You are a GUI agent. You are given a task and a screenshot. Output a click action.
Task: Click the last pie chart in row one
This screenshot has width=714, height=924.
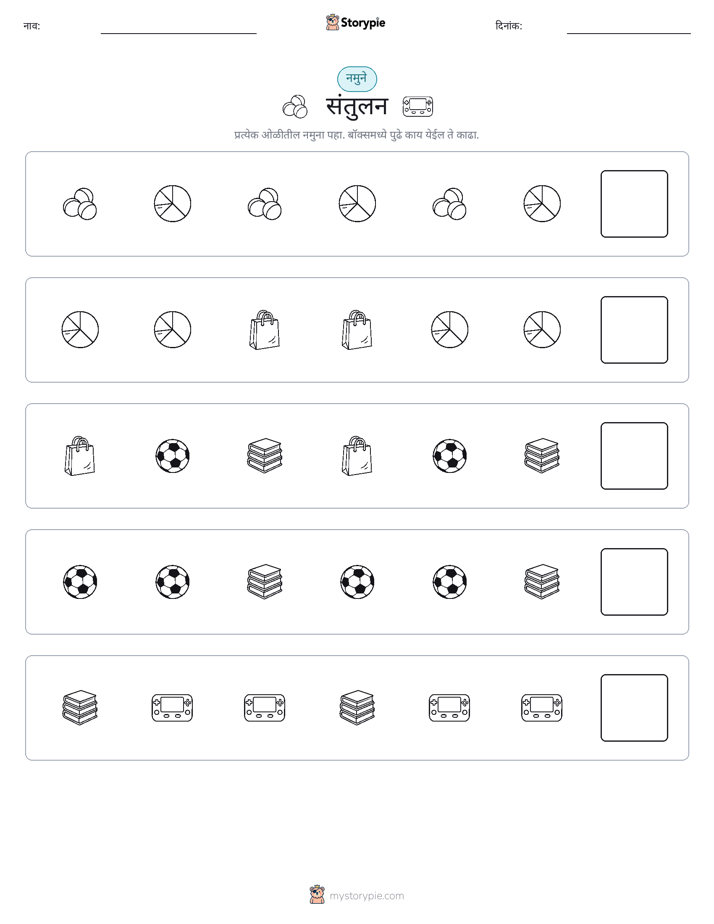(x=542, y=204)
